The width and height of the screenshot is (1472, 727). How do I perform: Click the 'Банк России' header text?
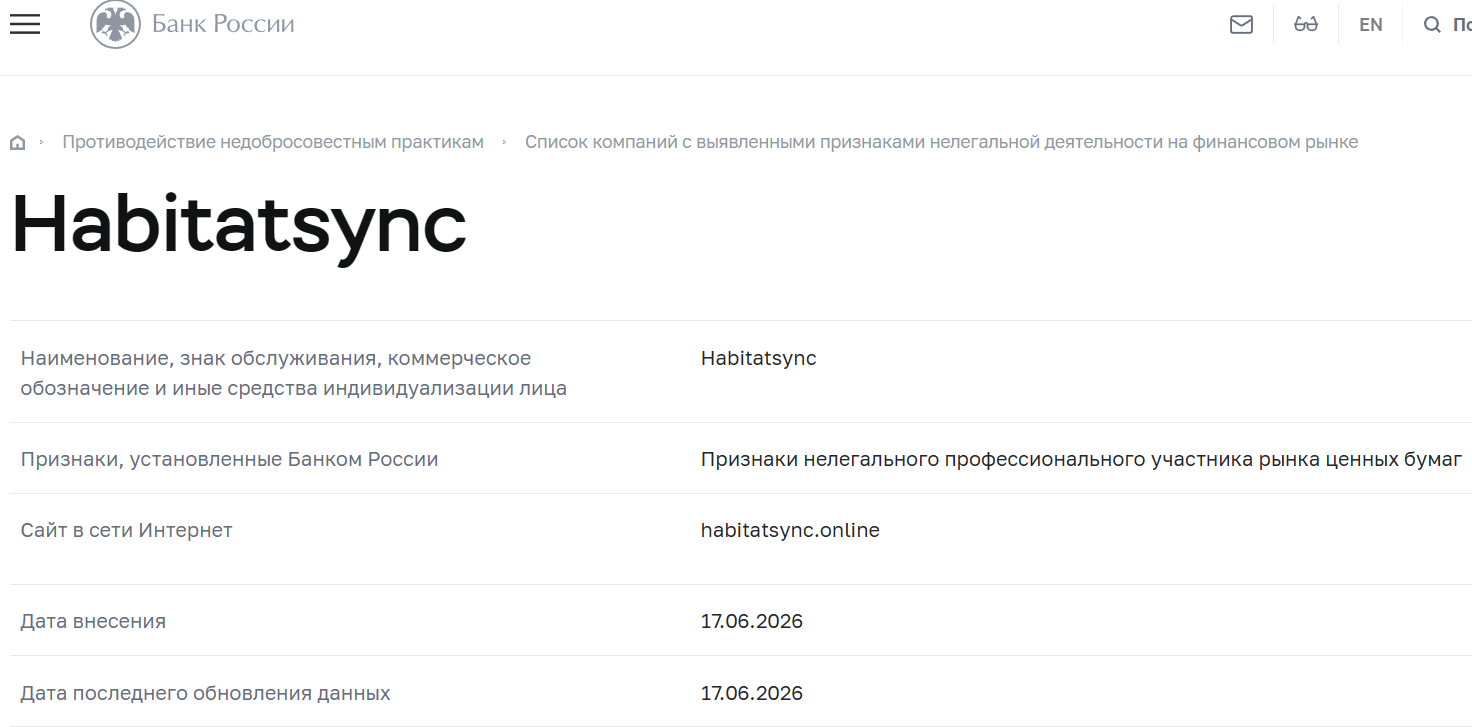coord(223,24)
